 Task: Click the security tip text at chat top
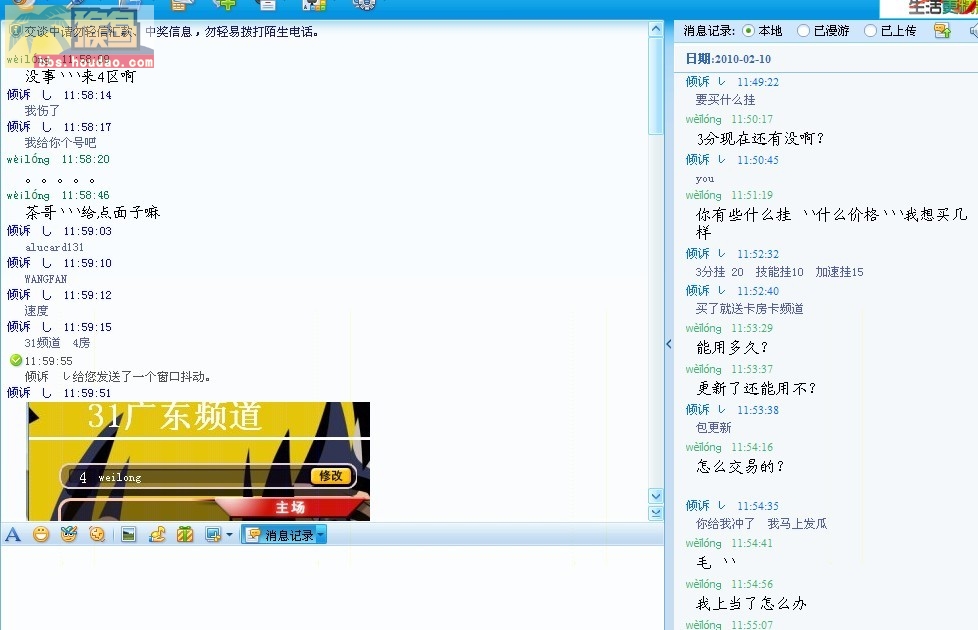pyautogui.click(x=171, y=32)
